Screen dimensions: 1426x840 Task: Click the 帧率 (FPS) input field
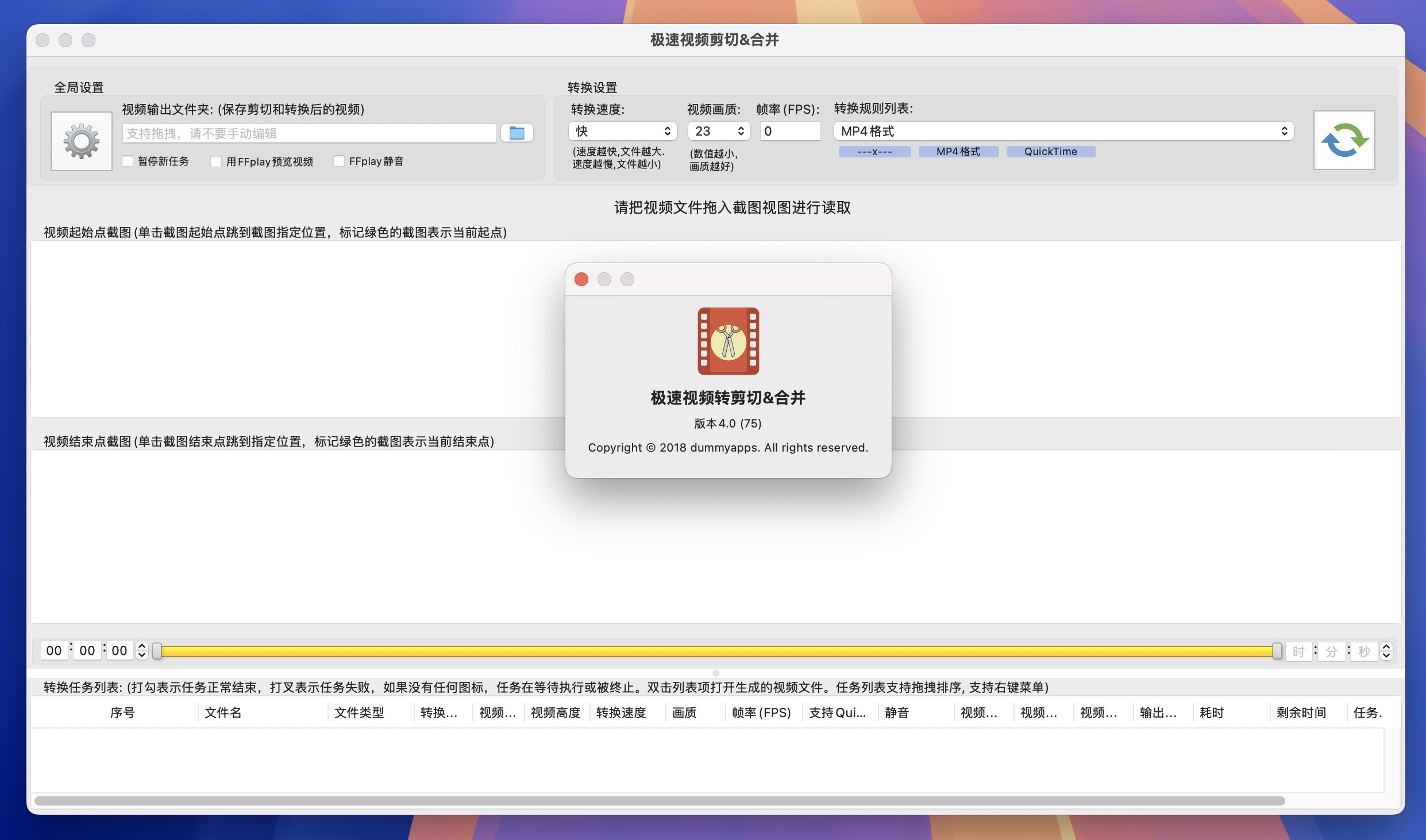790,131
